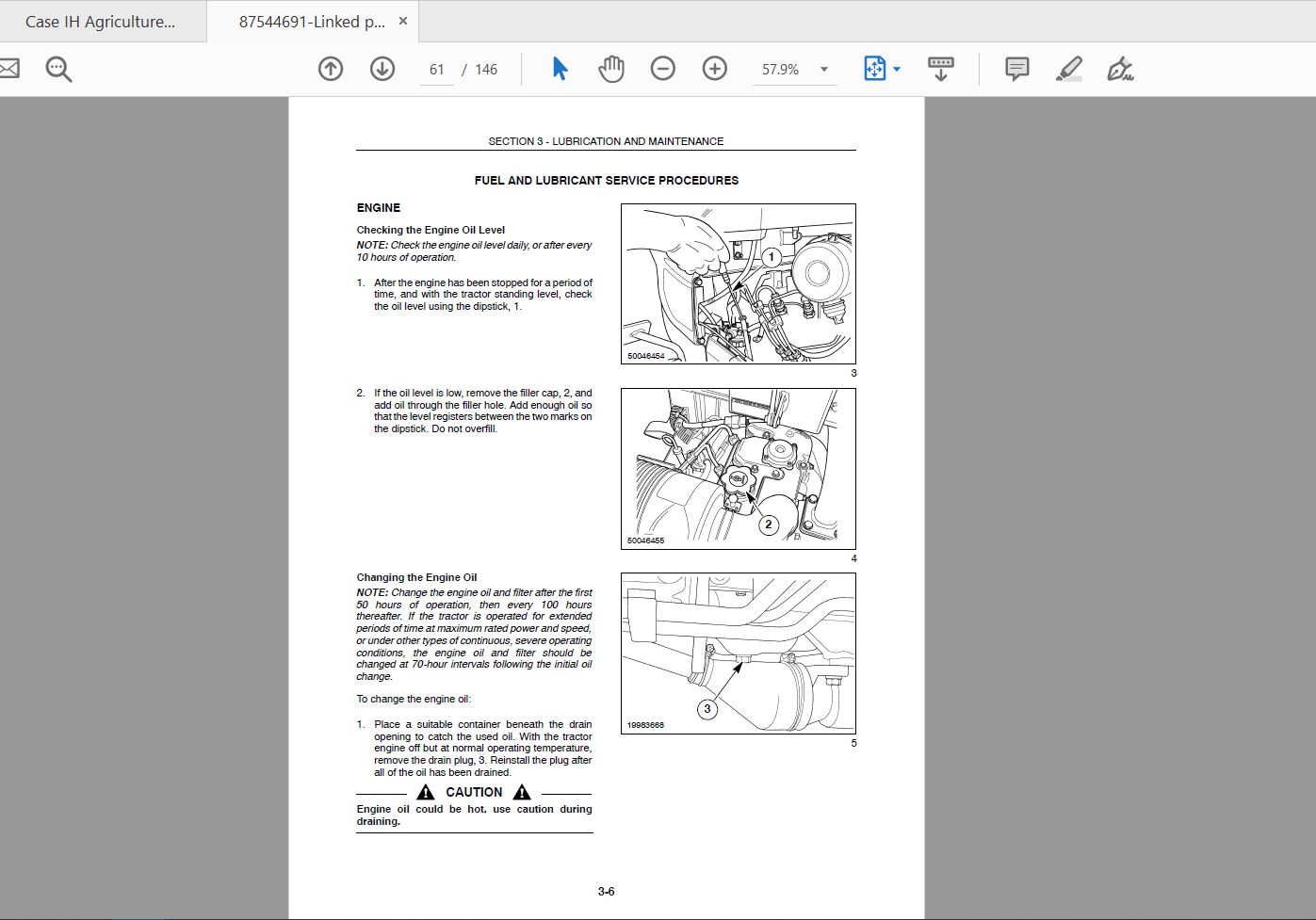This screenshot has width=1316, height=920.
Task: Select the highlighter pen tool
Action: [x=1069, y=69]
